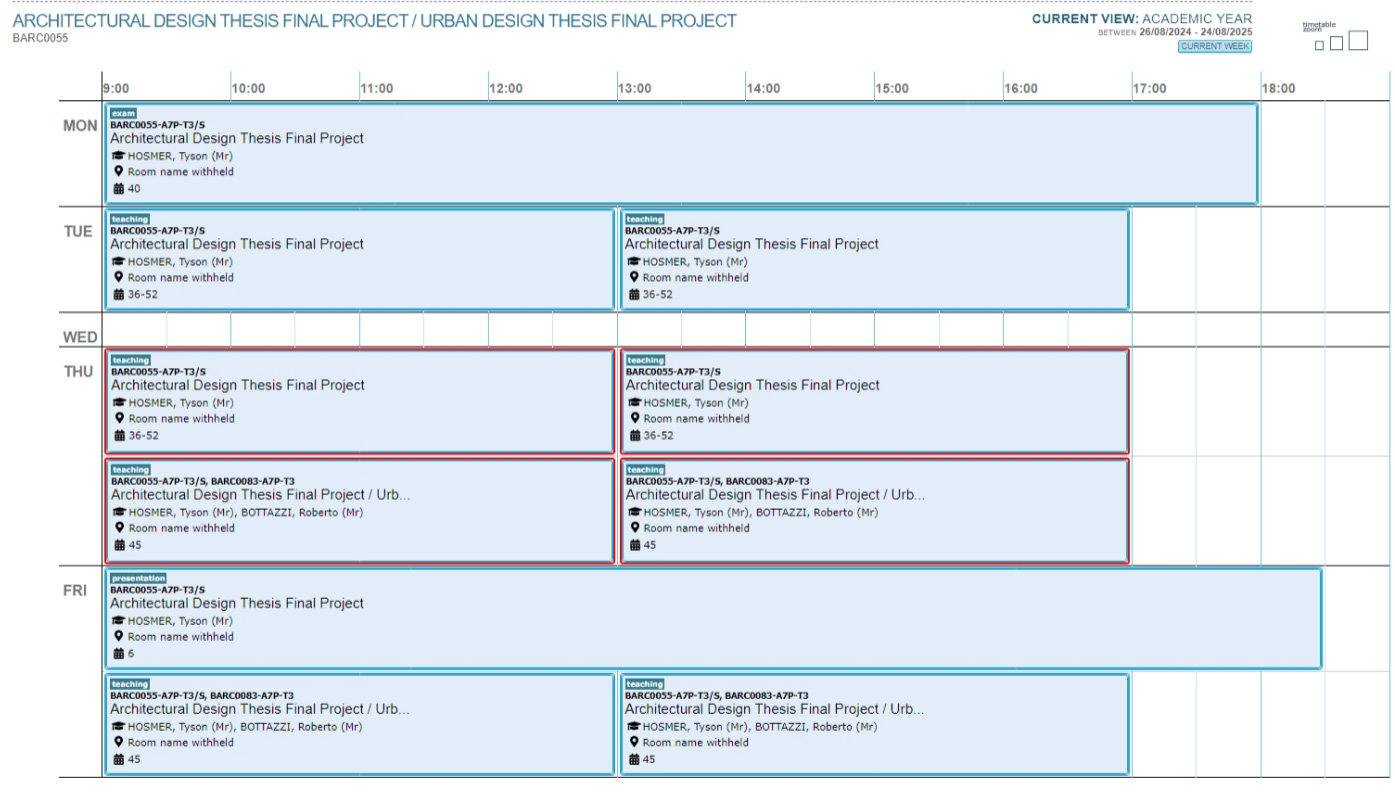Click the exam tag on Monday's event
The image size is (1395, 811).
123,113
